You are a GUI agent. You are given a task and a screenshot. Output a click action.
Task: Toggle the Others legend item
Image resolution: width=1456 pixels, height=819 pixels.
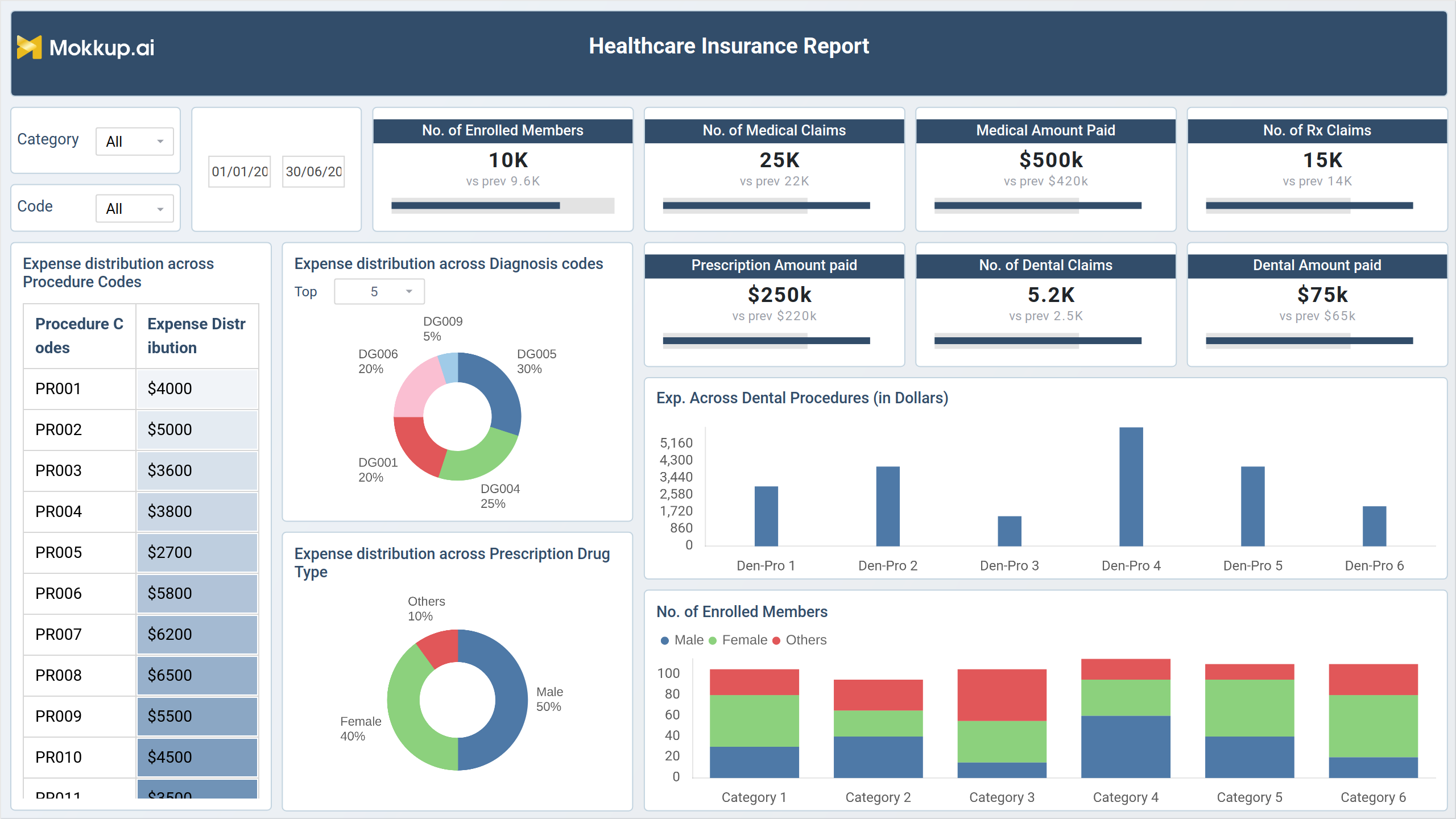tap(800, 640)
